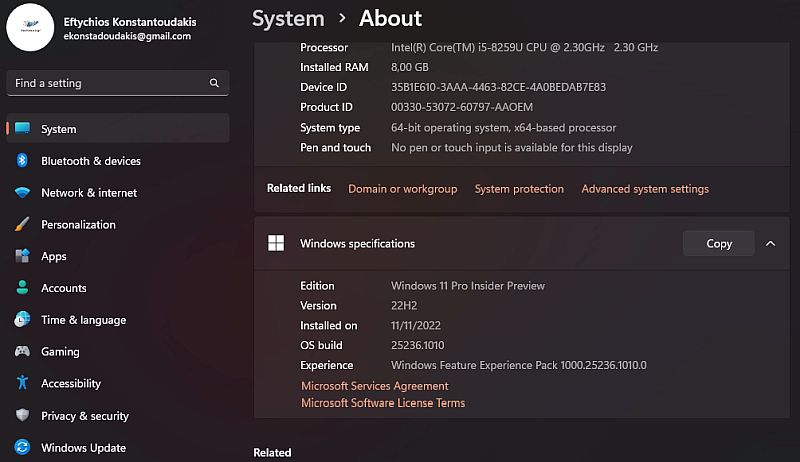This screenshot has height=462, width=800.
Task: Click the Windows Feature Experience Pack value
Action: pos(518,365)
